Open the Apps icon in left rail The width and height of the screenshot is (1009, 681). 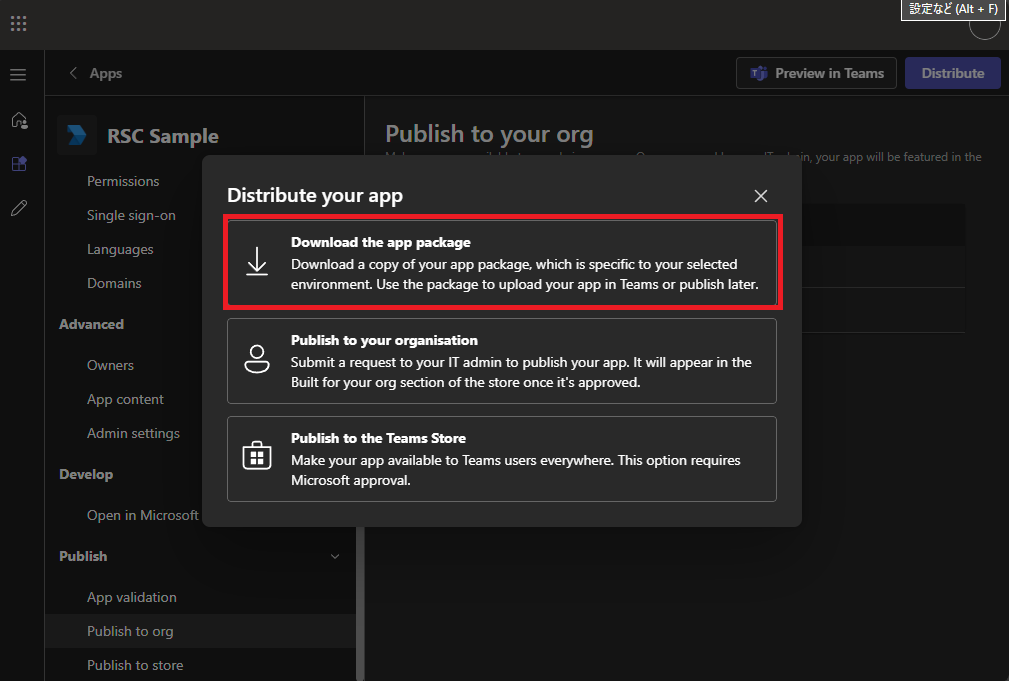(x=18, y=163)
